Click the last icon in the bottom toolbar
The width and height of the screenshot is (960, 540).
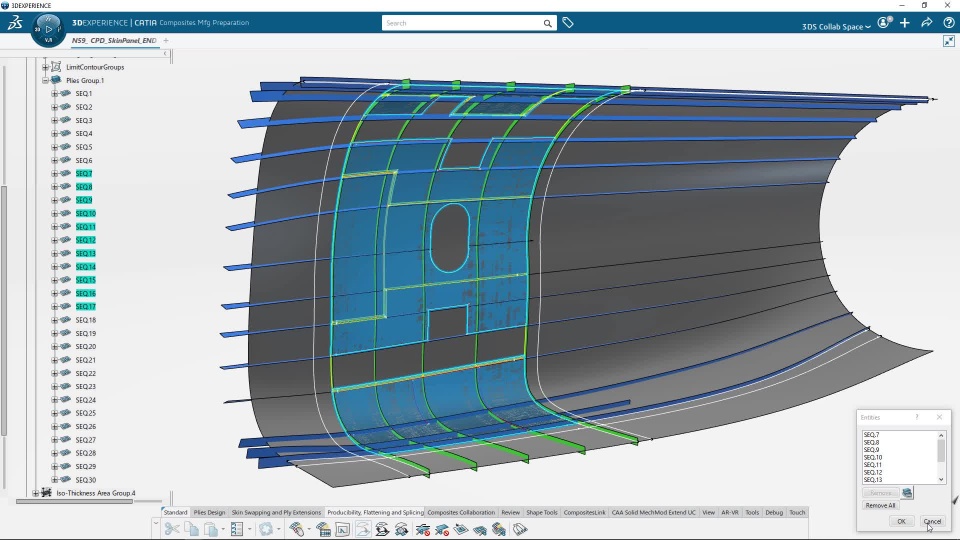point(520,529)
